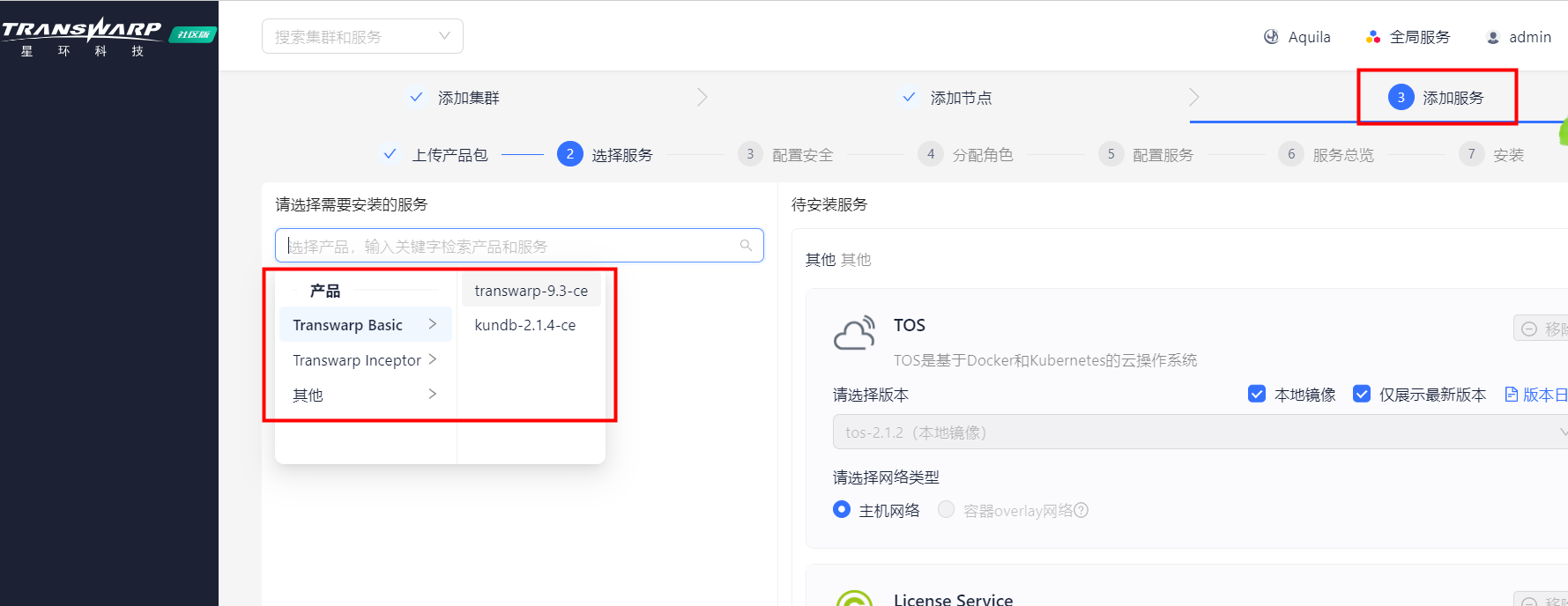This screenshot has height=606, width=1568.
Task: Click the TOS cloud icon
Action: point(854,333)
